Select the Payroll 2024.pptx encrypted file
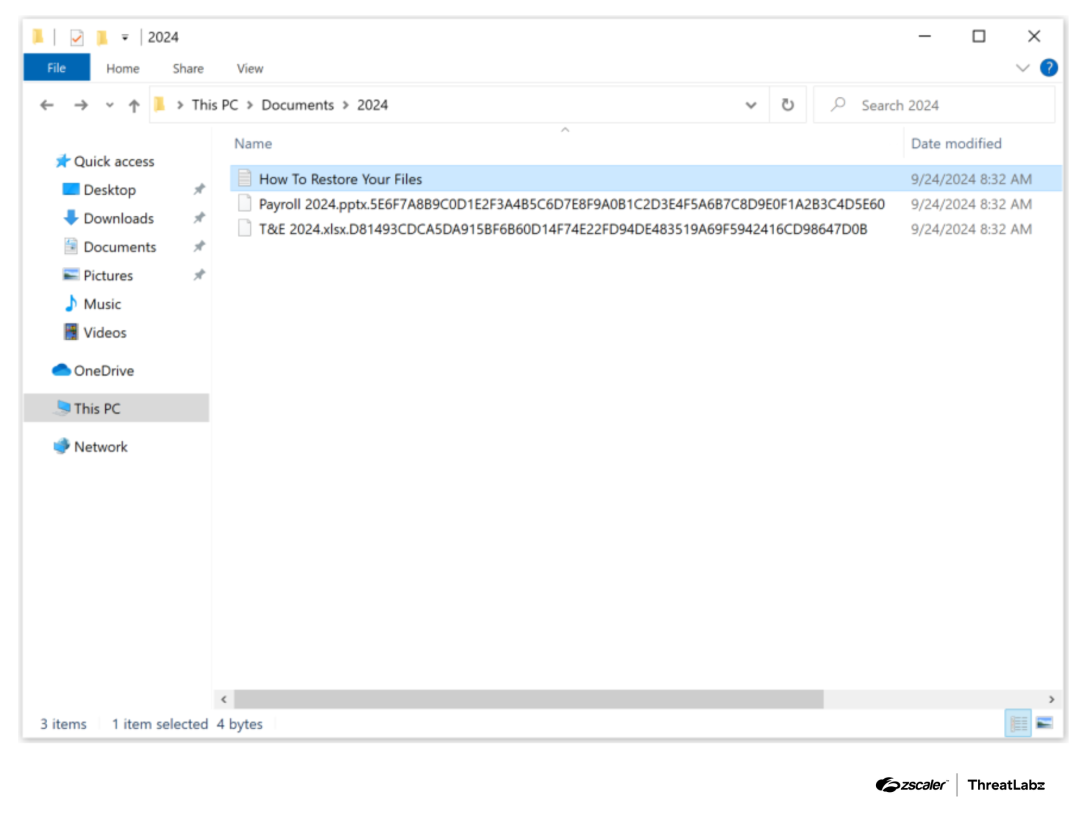This screenshot has height=813, width=1080. tap(571, 204)
